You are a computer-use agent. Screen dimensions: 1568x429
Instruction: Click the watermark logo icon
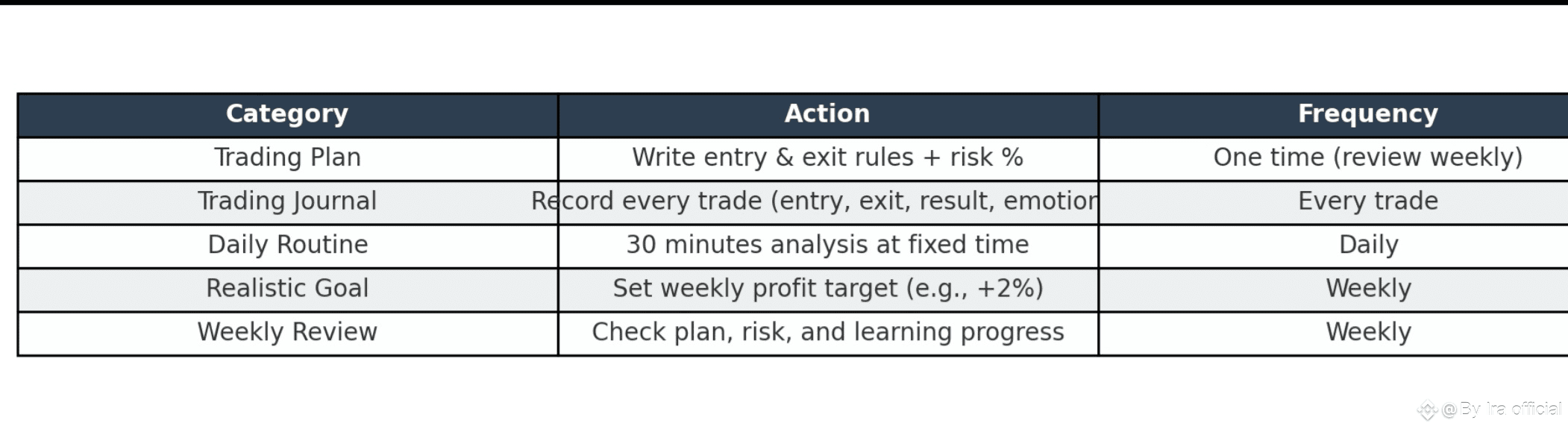1428,410
